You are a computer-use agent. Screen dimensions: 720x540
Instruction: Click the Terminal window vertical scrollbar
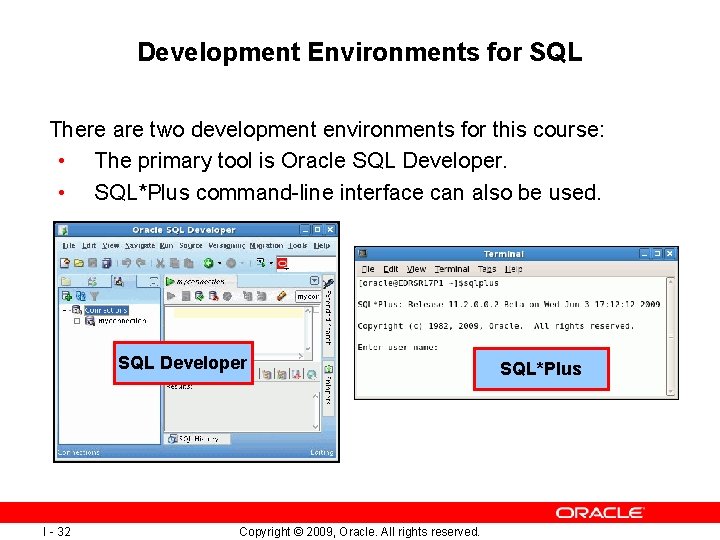pyautogui.click(x=671, y=336)
